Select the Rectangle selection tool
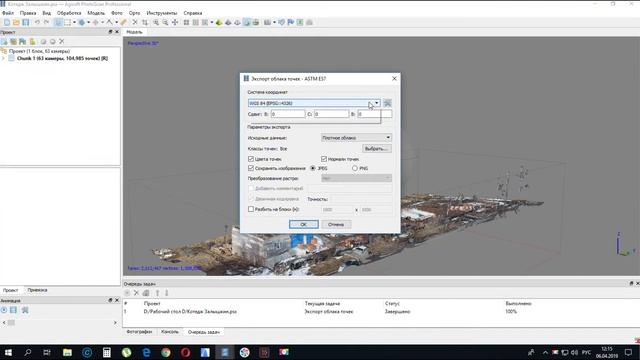 68,22
